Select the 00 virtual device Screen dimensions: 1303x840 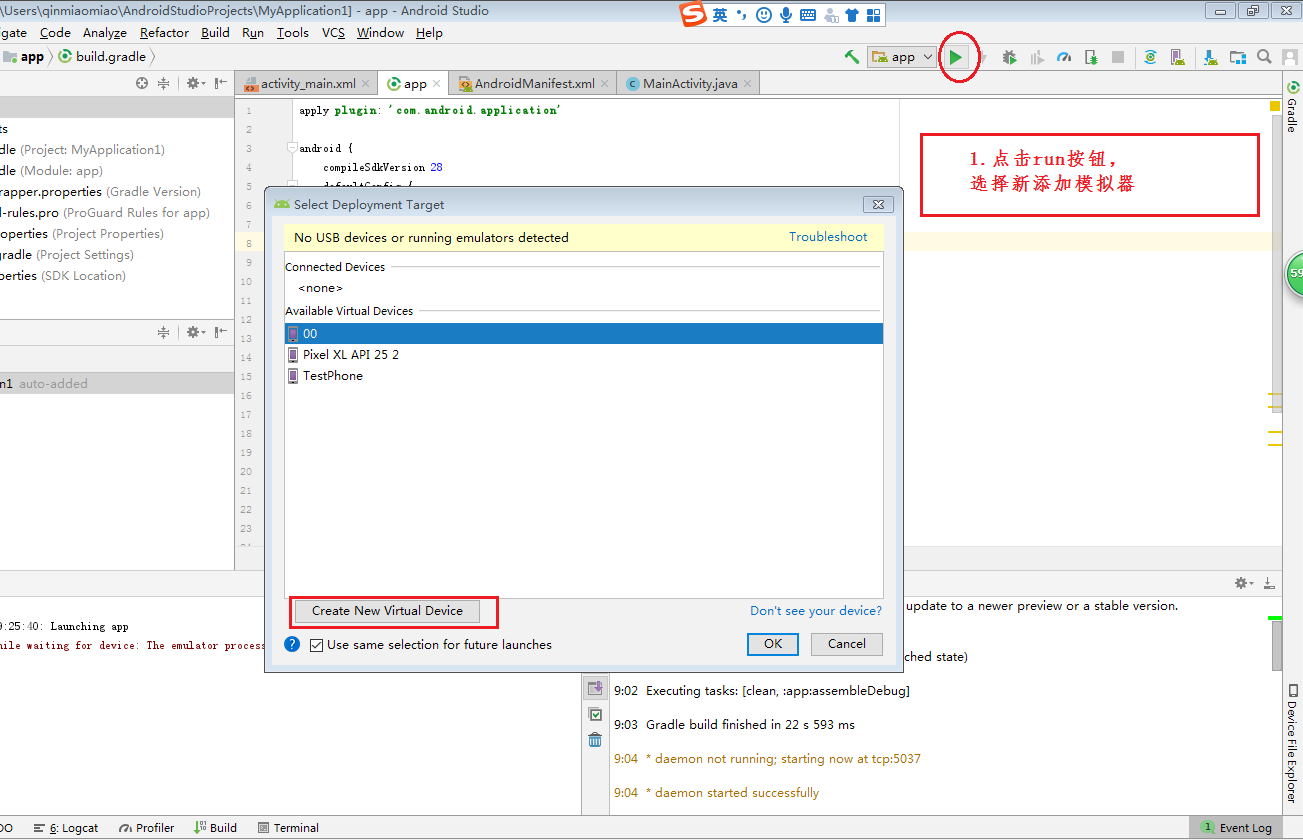coord(310,333)
